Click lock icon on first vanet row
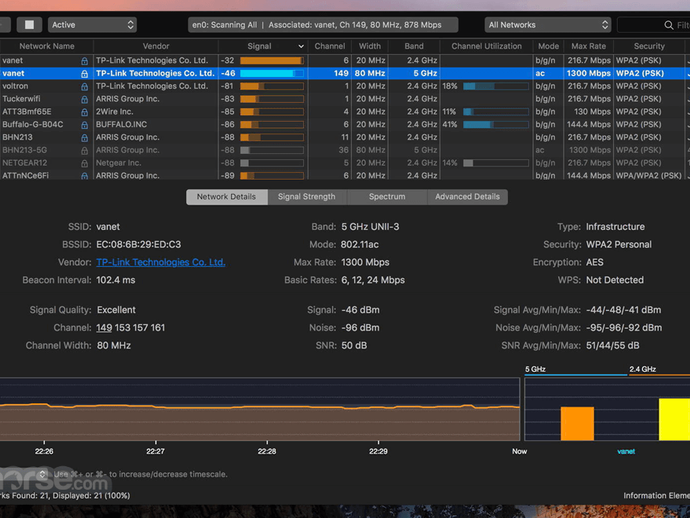 (x=84, y=61)
